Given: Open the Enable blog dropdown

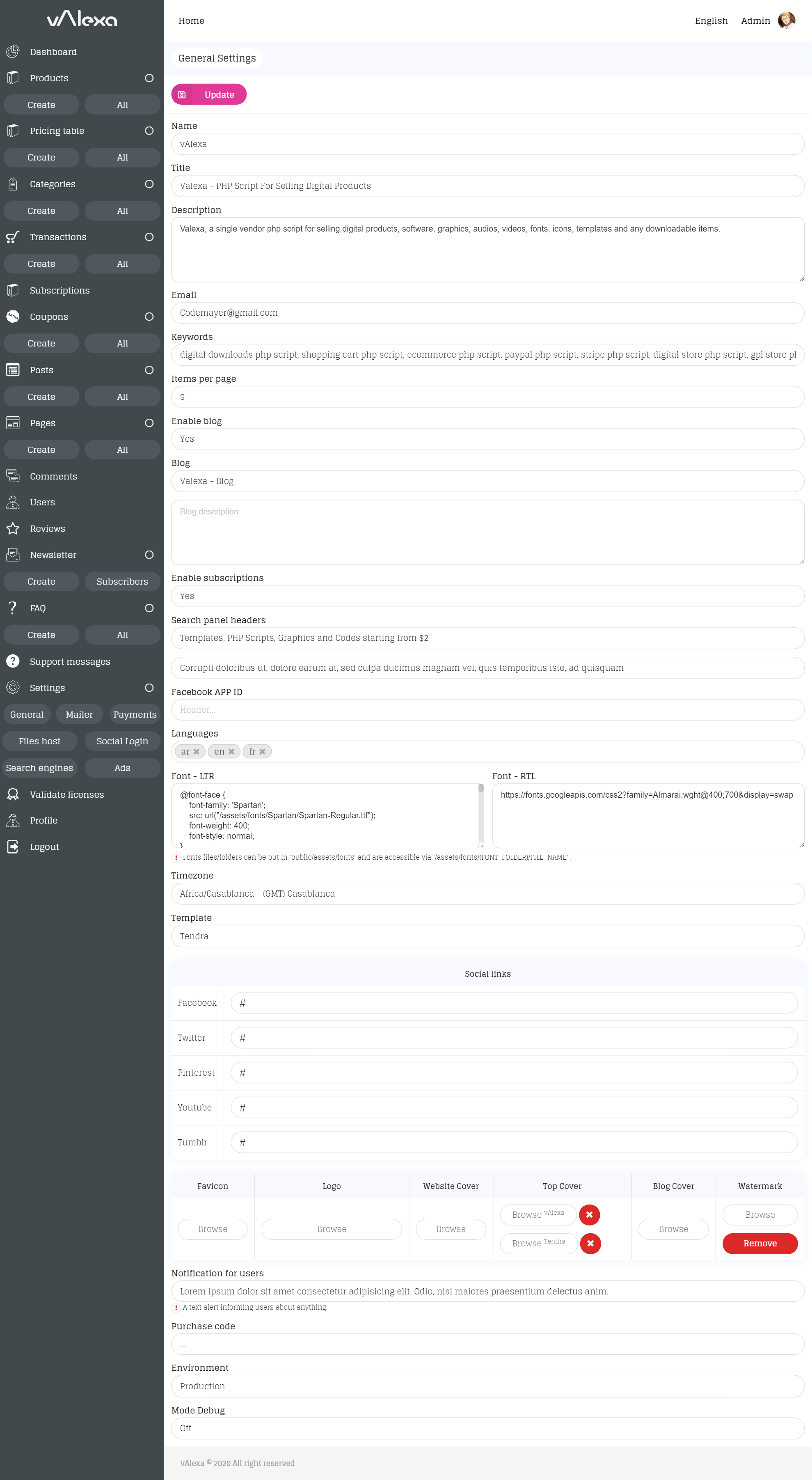Looking at the screenshot, I should (487, 439).
